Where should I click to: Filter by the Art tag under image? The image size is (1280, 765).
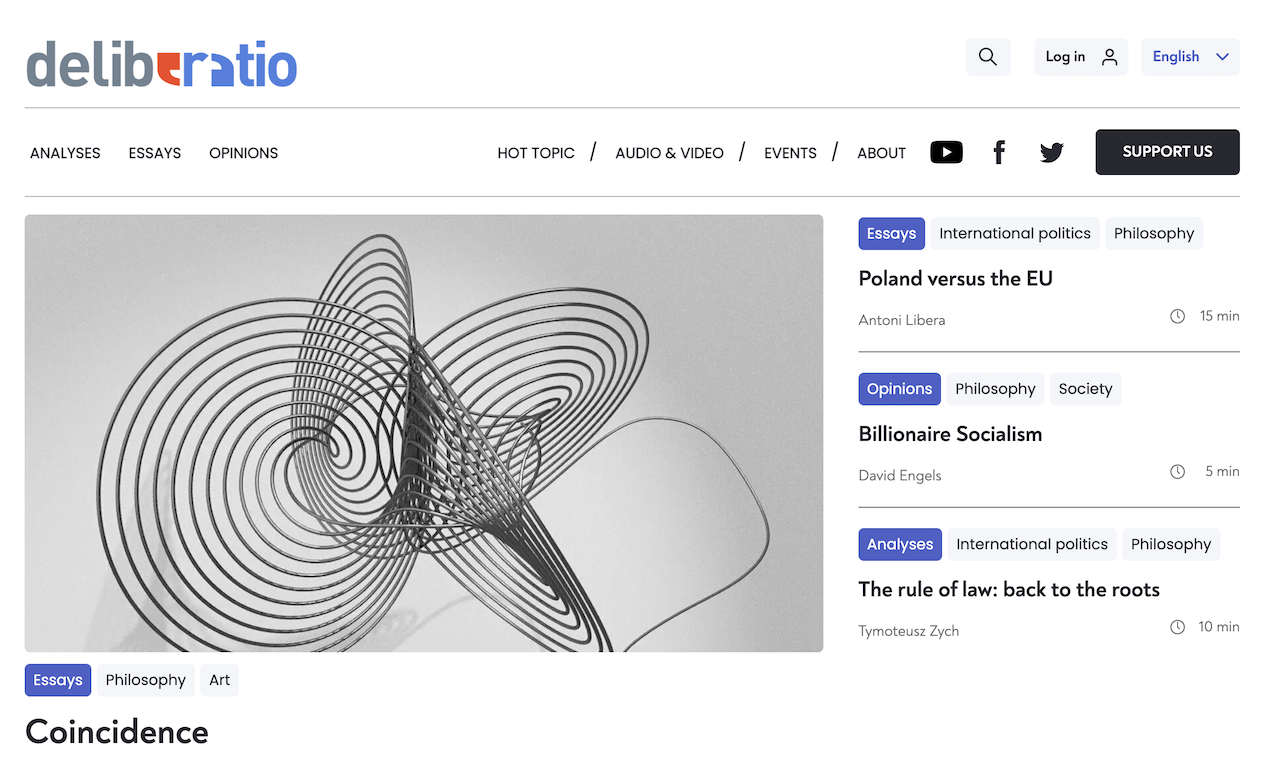click(219, 680)
